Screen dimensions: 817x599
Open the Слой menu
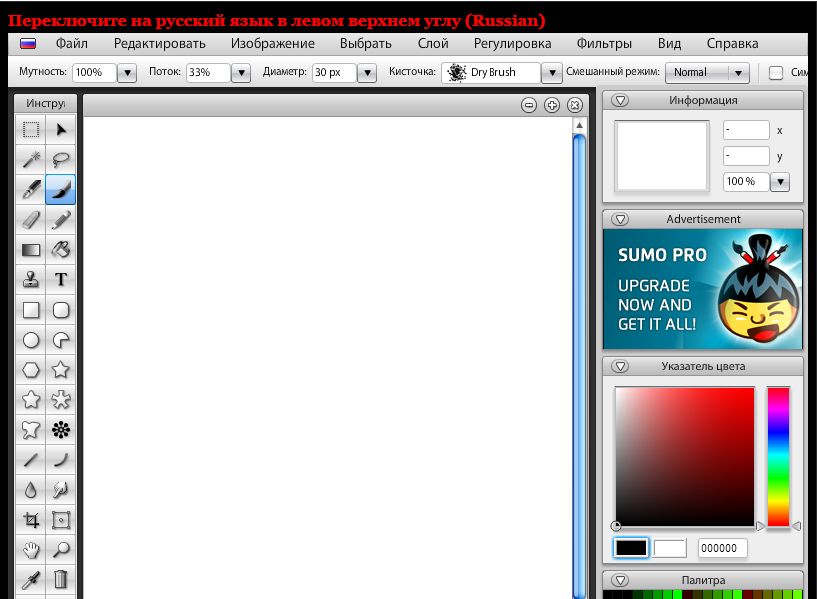coord(433,44)
